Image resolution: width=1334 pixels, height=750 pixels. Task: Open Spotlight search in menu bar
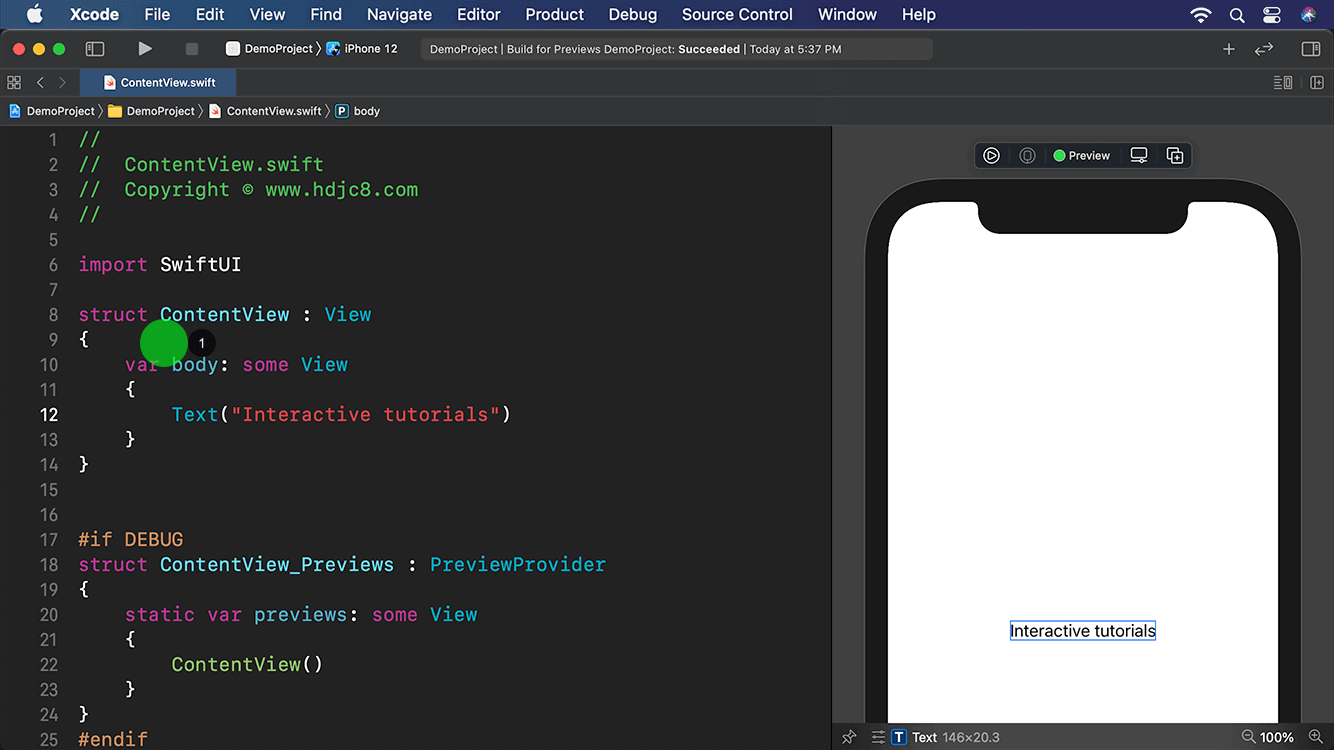pyautogui.click(x=1237, y=15)
